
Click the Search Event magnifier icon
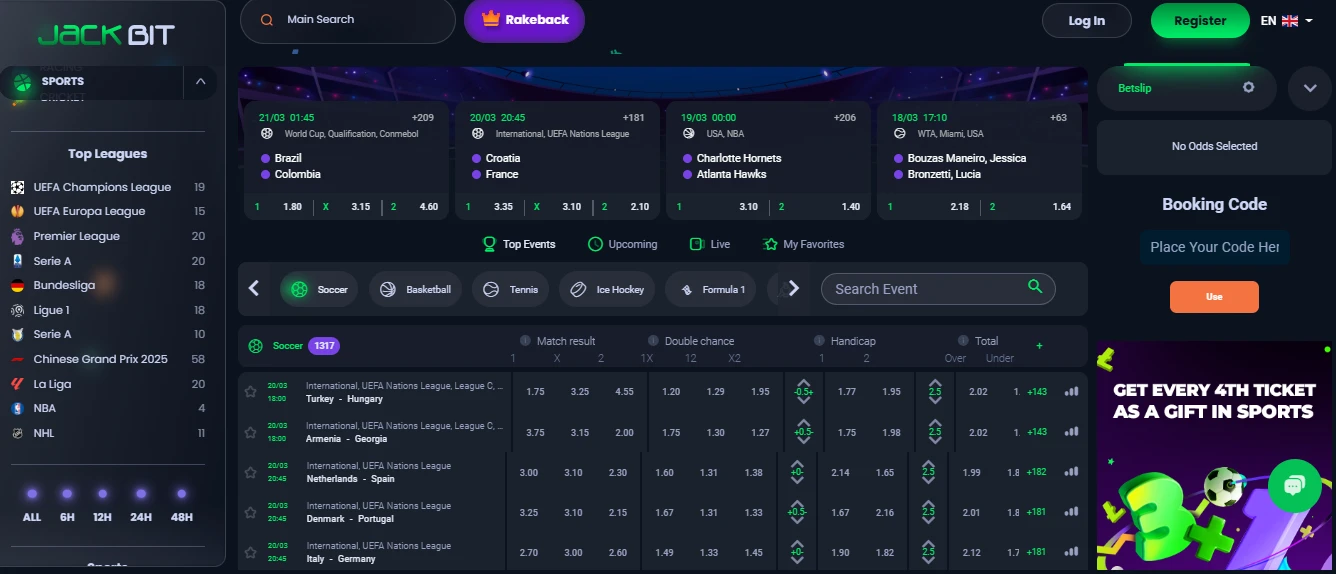tap(1035, 287)
